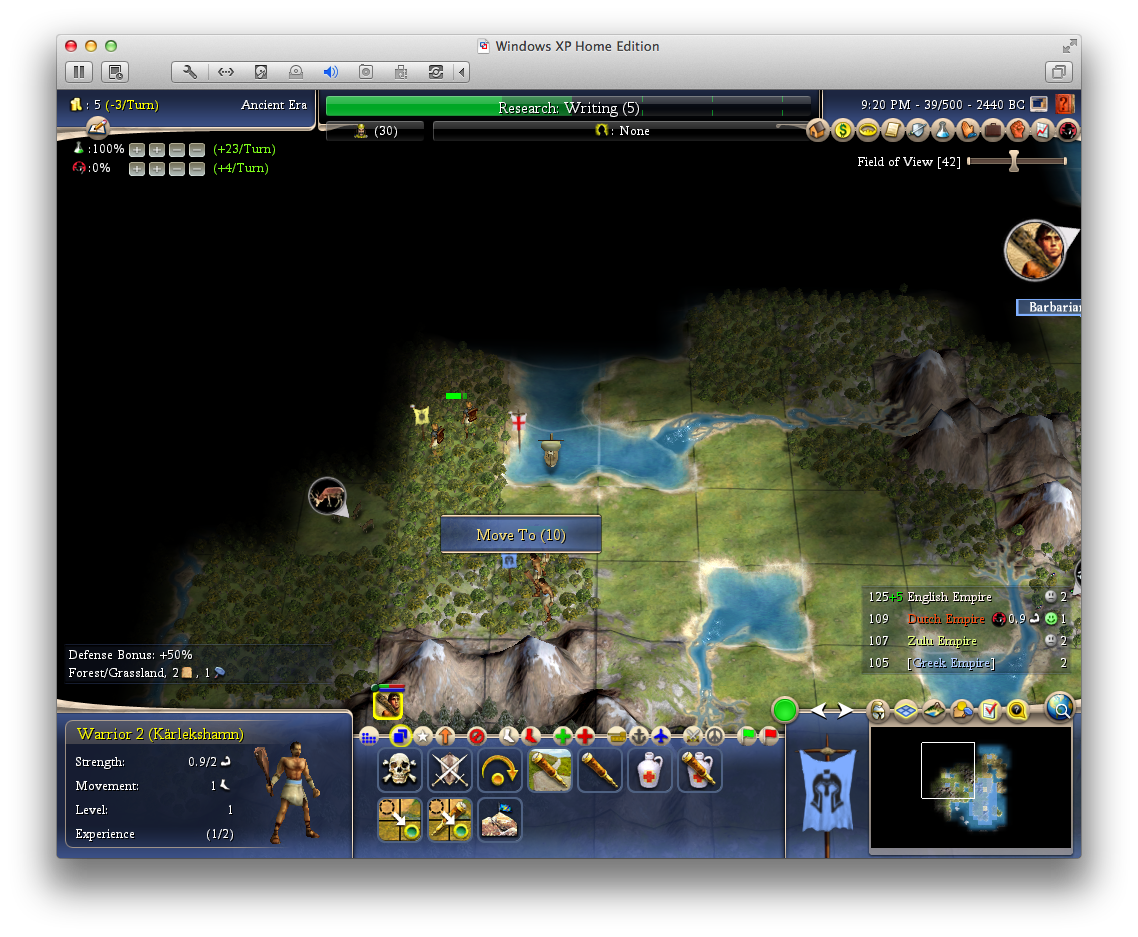Toggle the blue grid map overlay
The width and height of the screenshot is (1138, 937).
coord(906,711)
